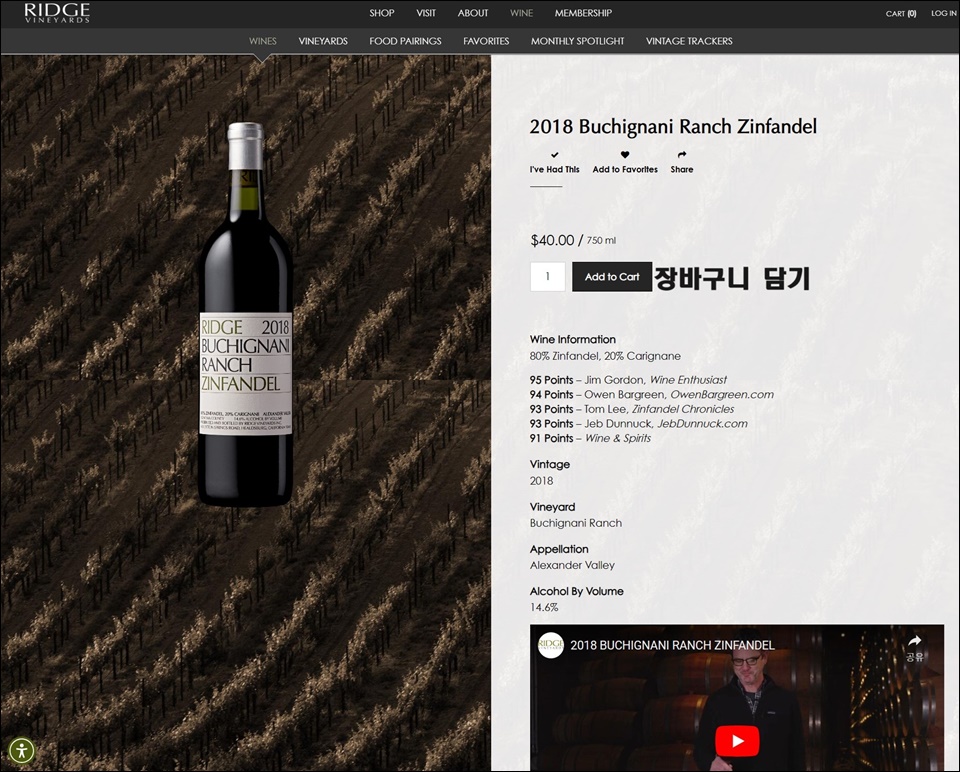Click LOG IN

943,13
